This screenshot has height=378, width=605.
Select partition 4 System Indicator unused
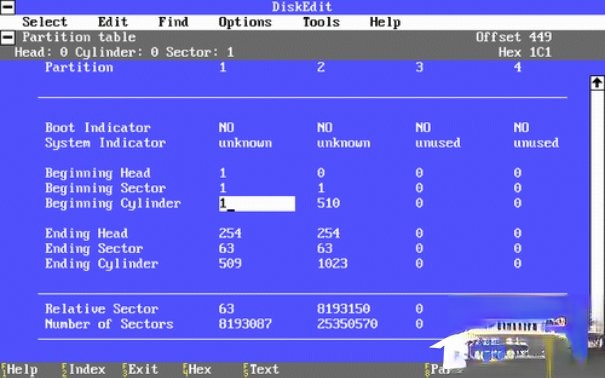pos(536,143)
